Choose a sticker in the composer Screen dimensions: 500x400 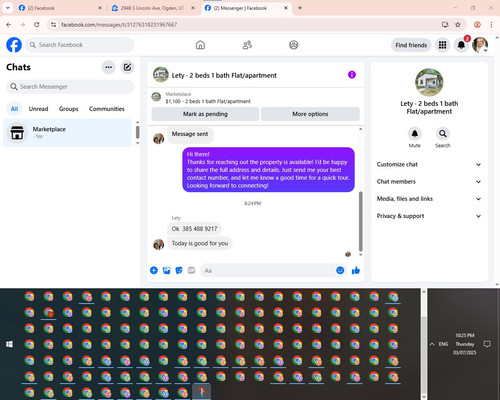pos(179,270)
